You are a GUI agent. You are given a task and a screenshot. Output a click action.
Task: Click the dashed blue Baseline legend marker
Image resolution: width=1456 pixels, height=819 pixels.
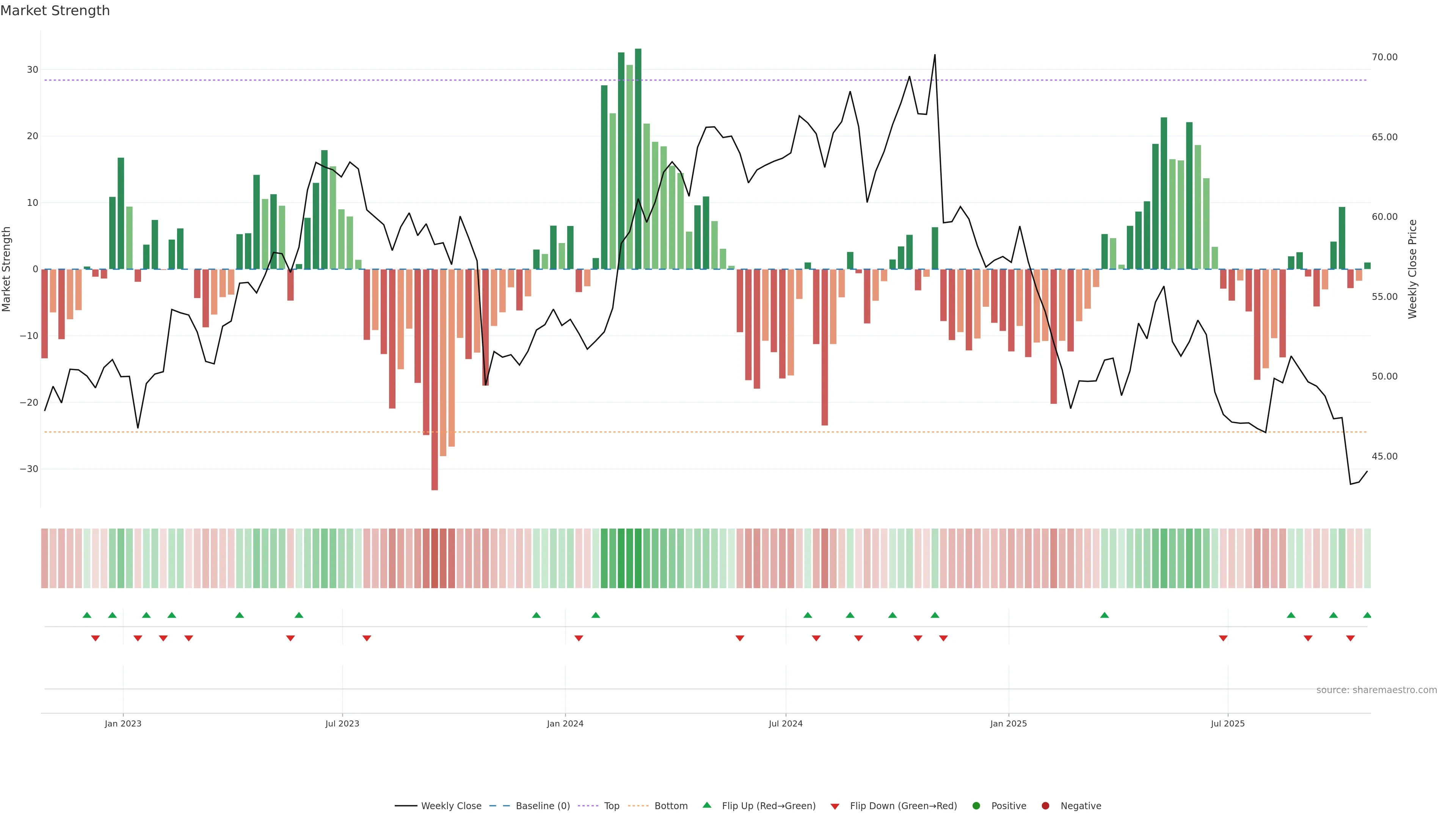(x=499, y=805)
